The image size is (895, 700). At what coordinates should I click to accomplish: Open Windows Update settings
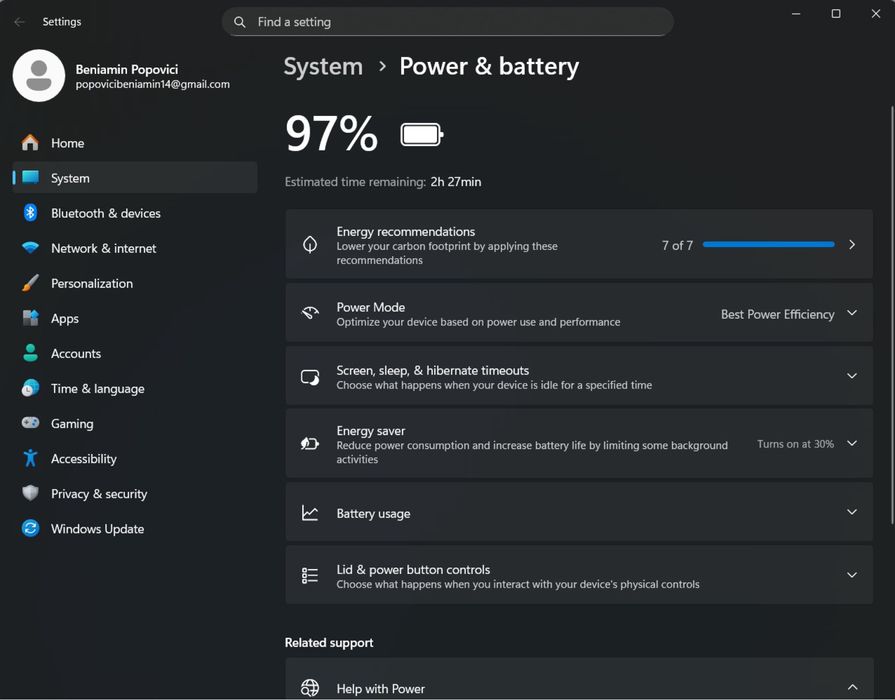coord(135,529)
